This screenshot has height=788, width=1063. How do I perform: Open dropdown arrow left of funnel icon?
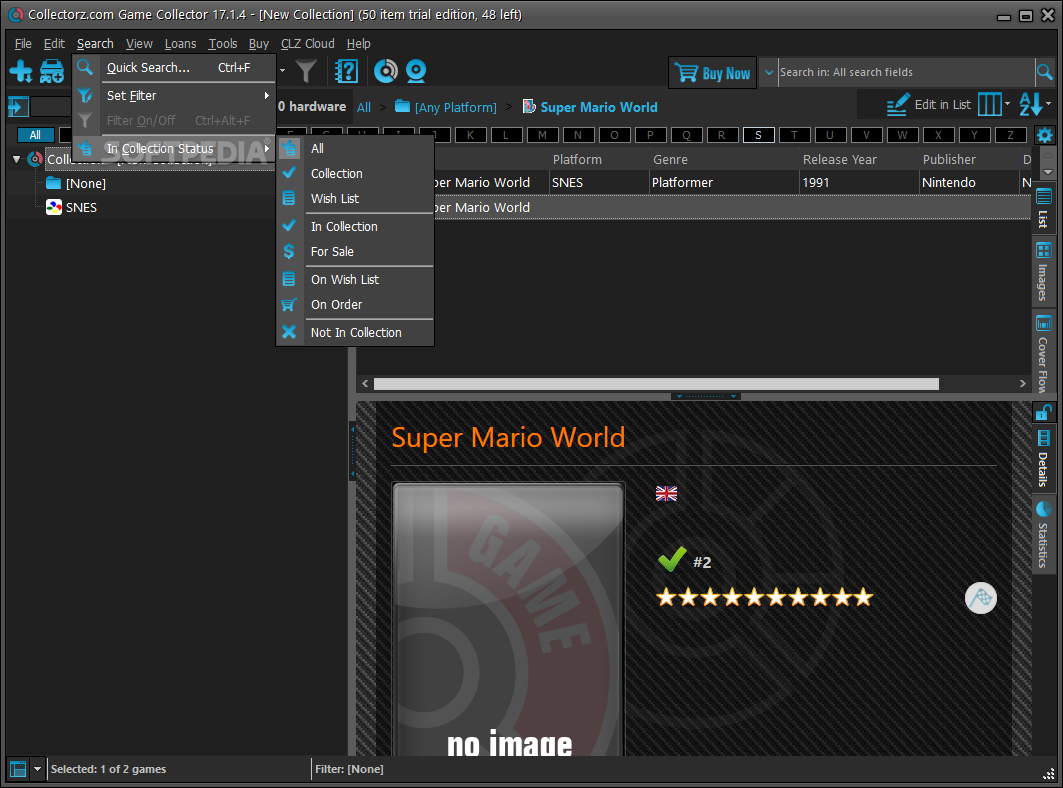(x=282, y=71)
